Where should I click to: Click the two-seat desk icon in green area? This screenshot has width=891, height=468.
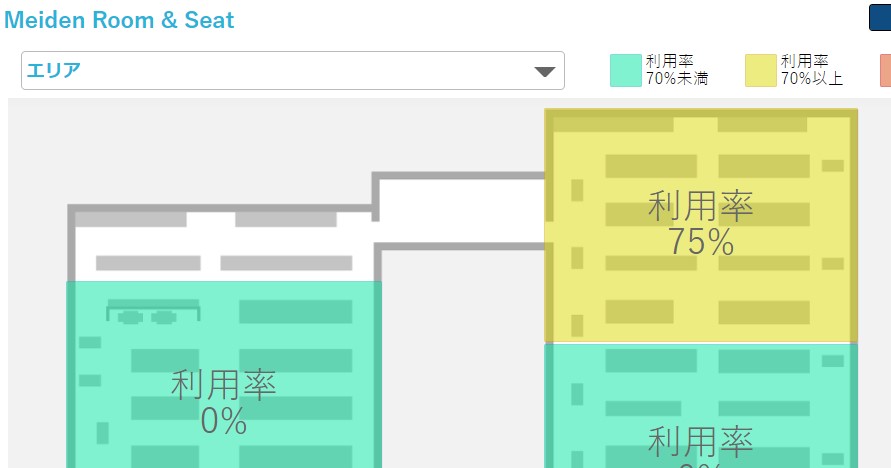coord(153,311)
